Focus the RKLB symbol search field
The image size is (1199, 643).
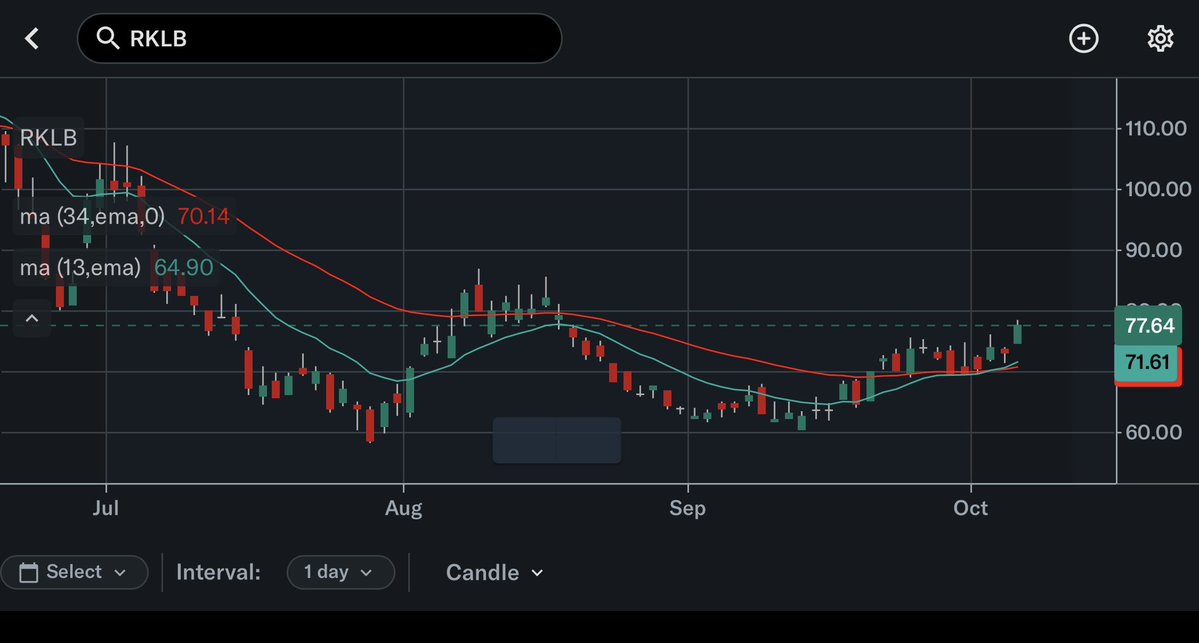coord(320,38)
